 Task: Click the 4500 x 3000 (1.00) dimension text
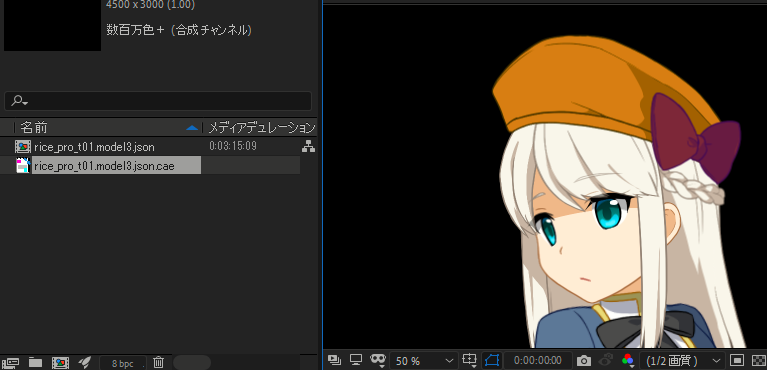(x=150, y=5)
